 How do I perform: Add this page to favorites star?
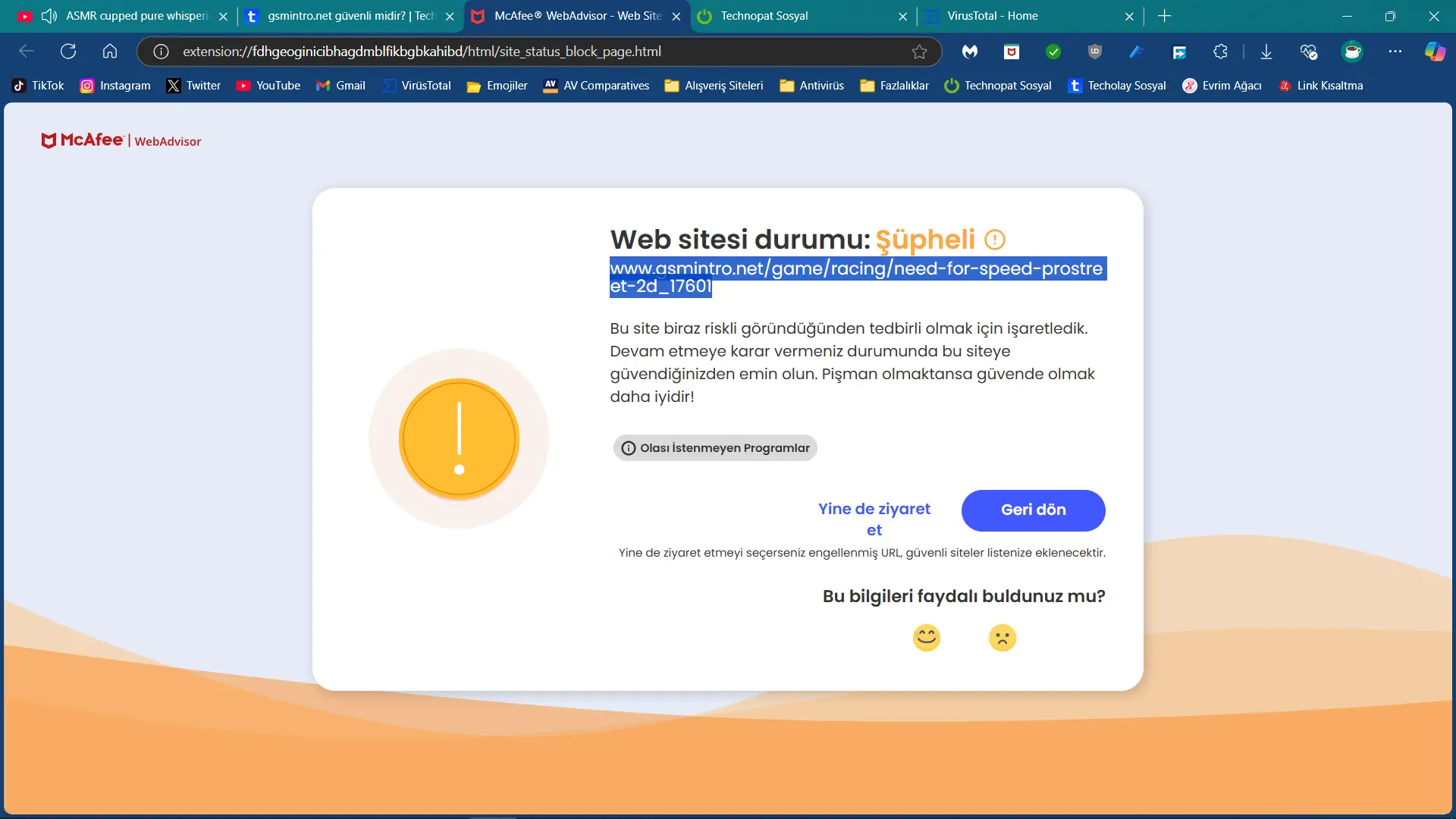tap(919, 52)
